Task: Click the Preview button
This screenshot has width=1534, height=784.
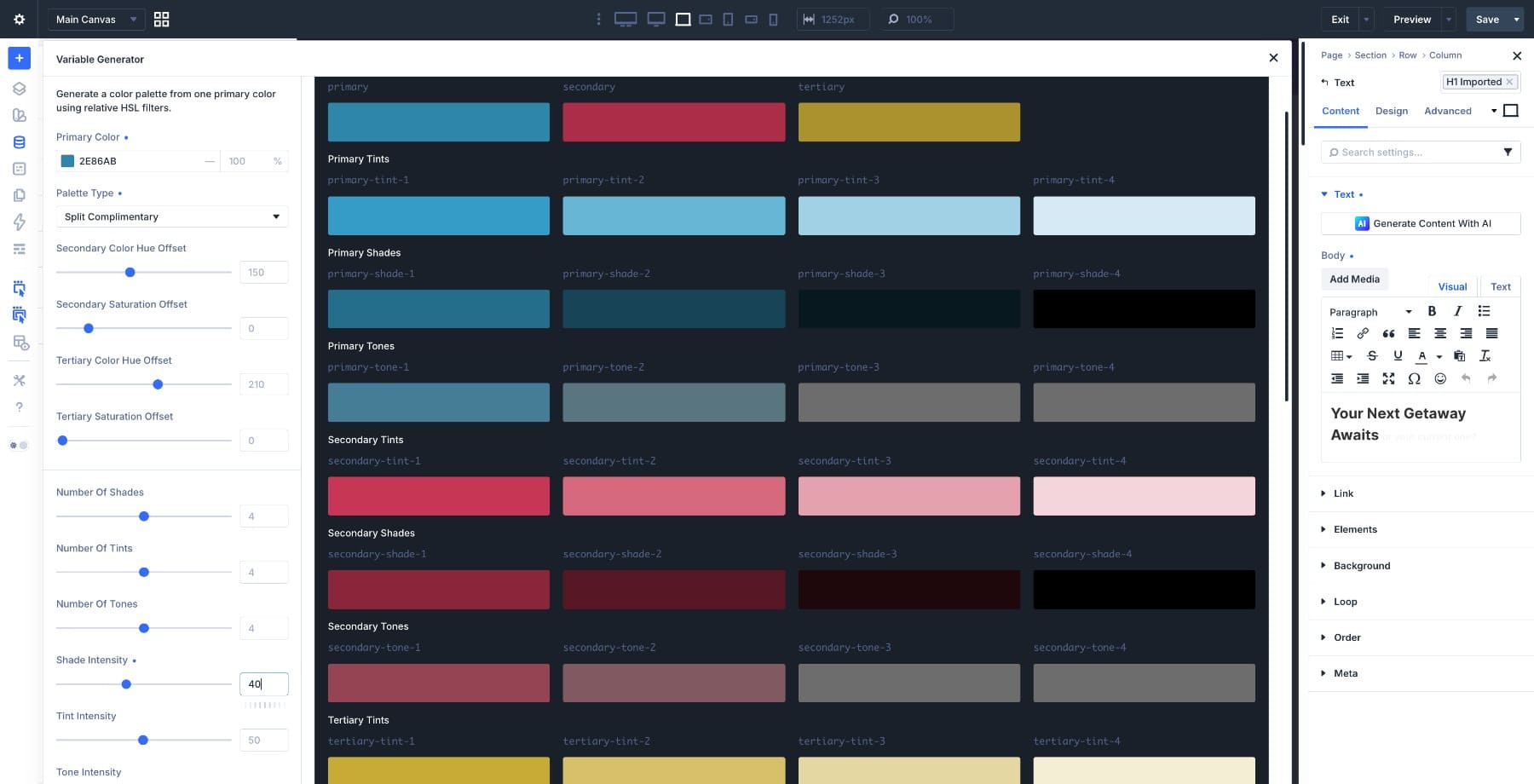Action: click(1412, 19)
